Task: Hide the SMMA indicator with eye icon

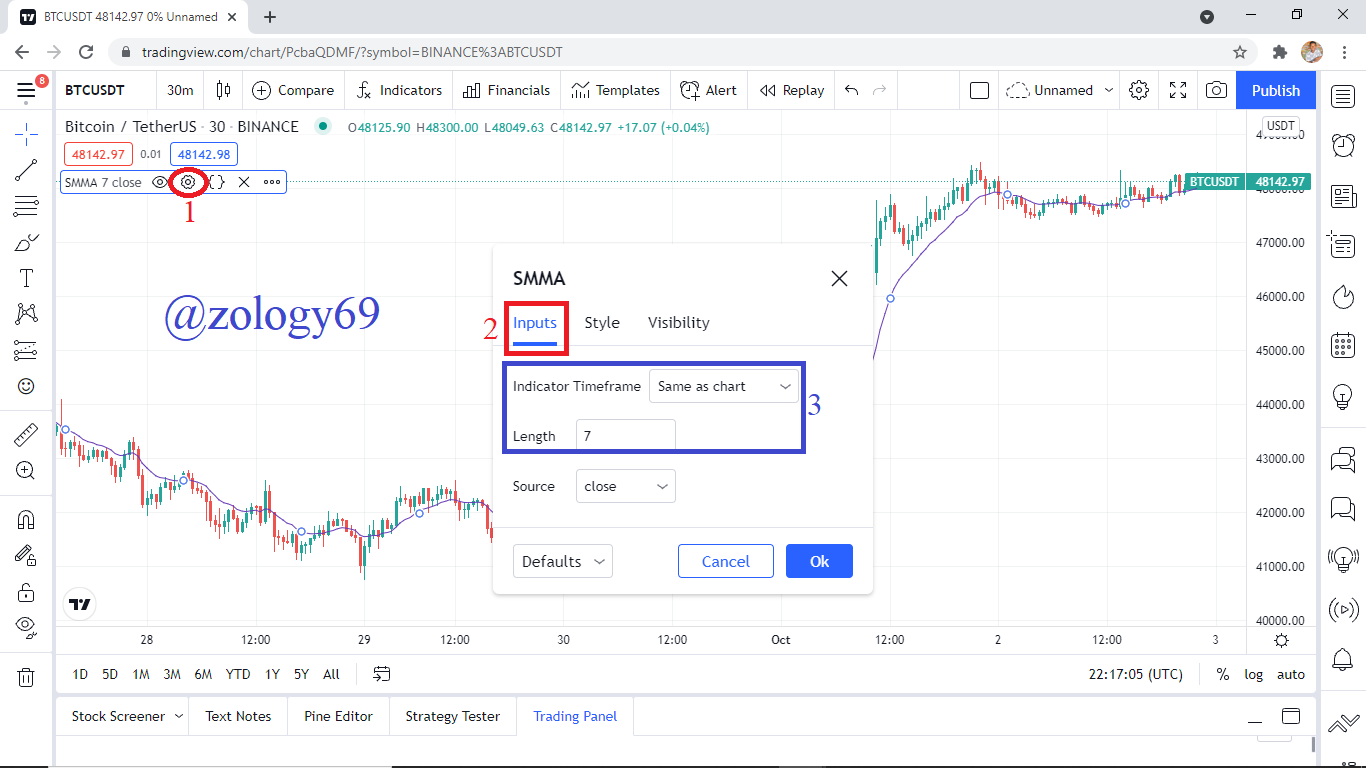Action: click(x=160, y=182)
